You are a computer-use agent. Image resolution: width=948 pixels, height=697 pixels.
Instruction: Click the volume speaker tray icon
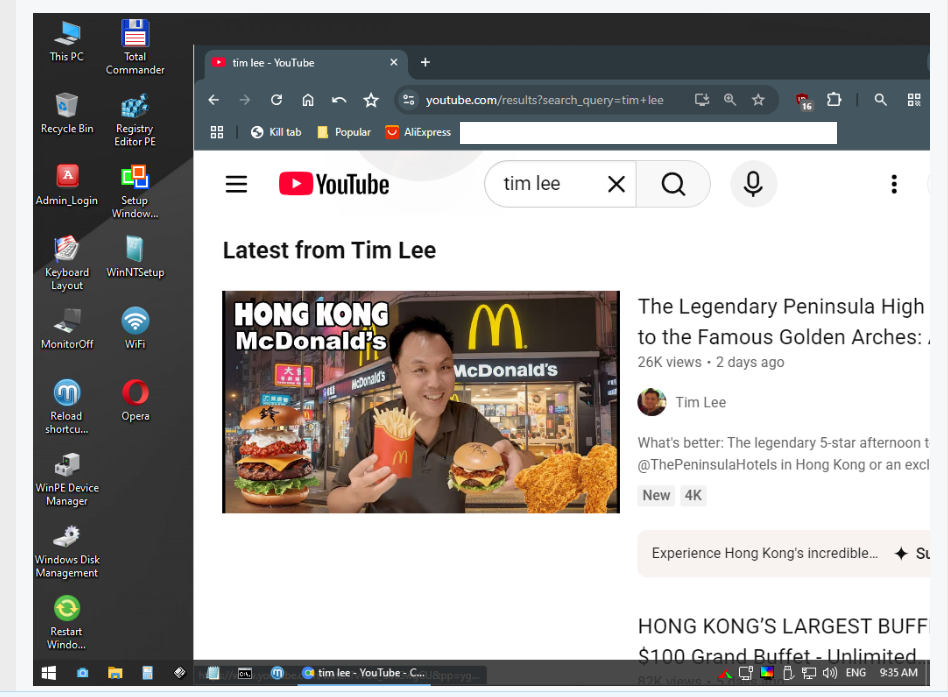[830, 673]
